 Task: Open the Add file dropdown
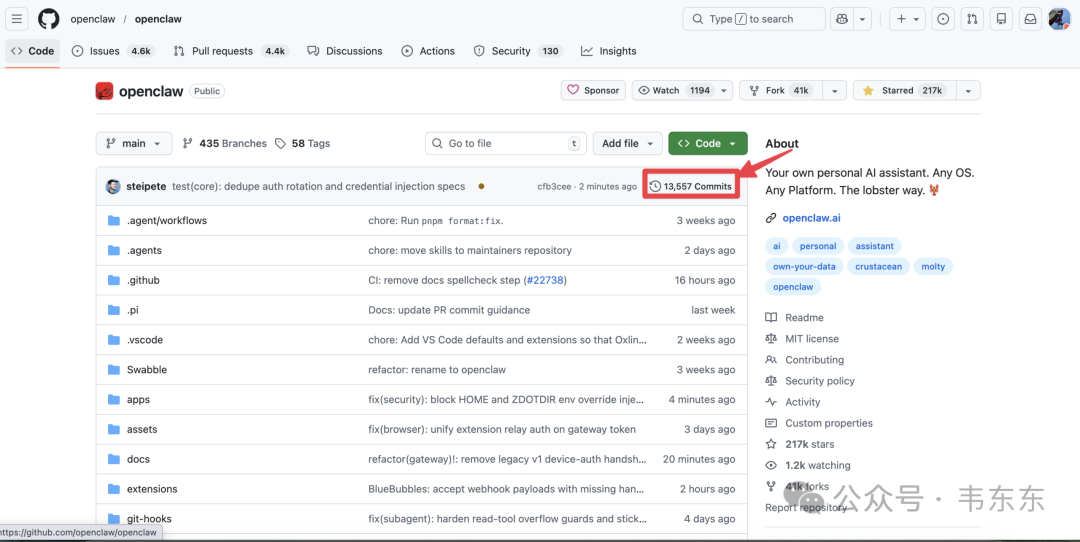click(x=627, y=143)
